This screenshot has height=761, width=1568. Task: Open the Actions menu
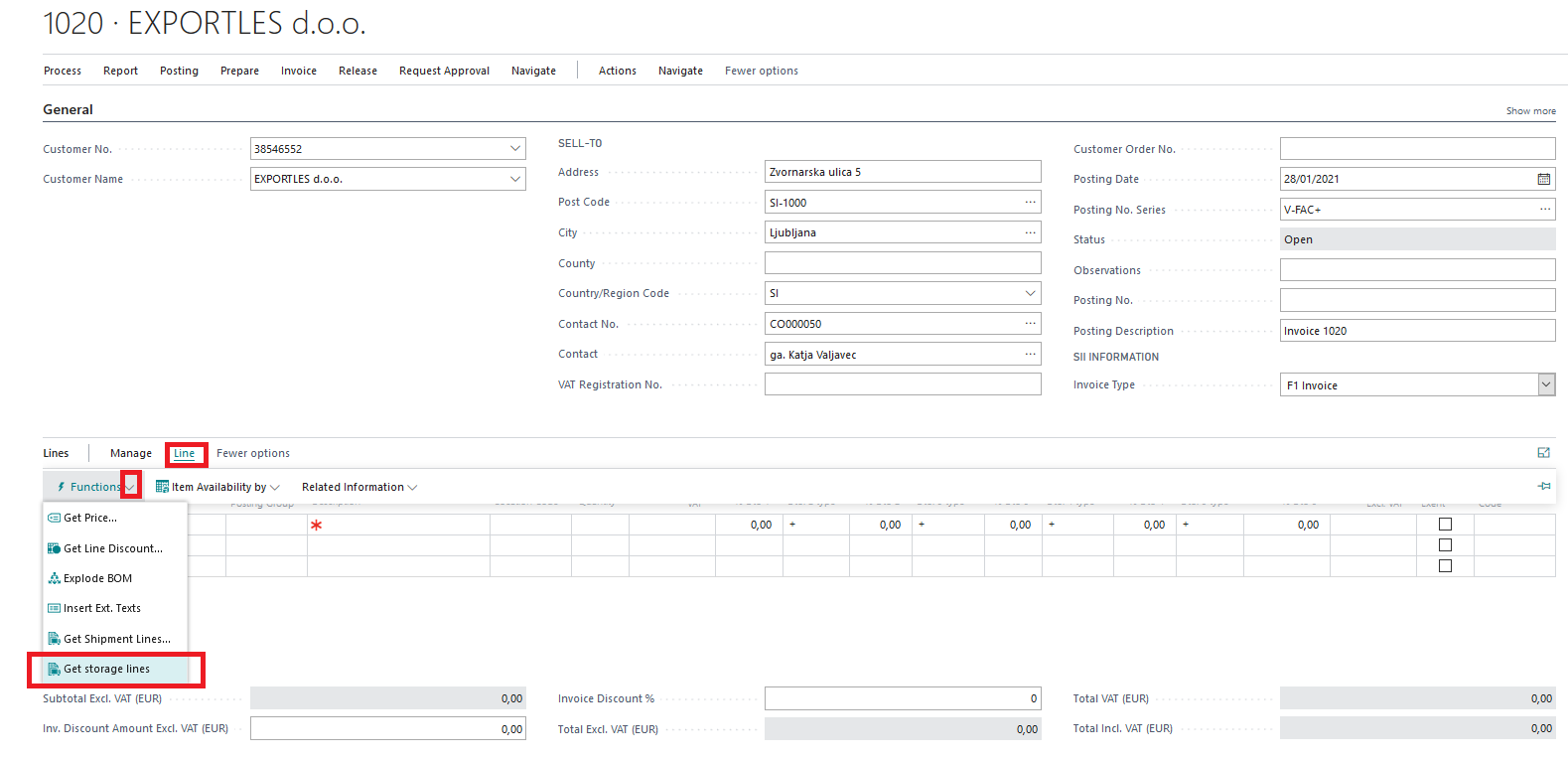[617, 71]
